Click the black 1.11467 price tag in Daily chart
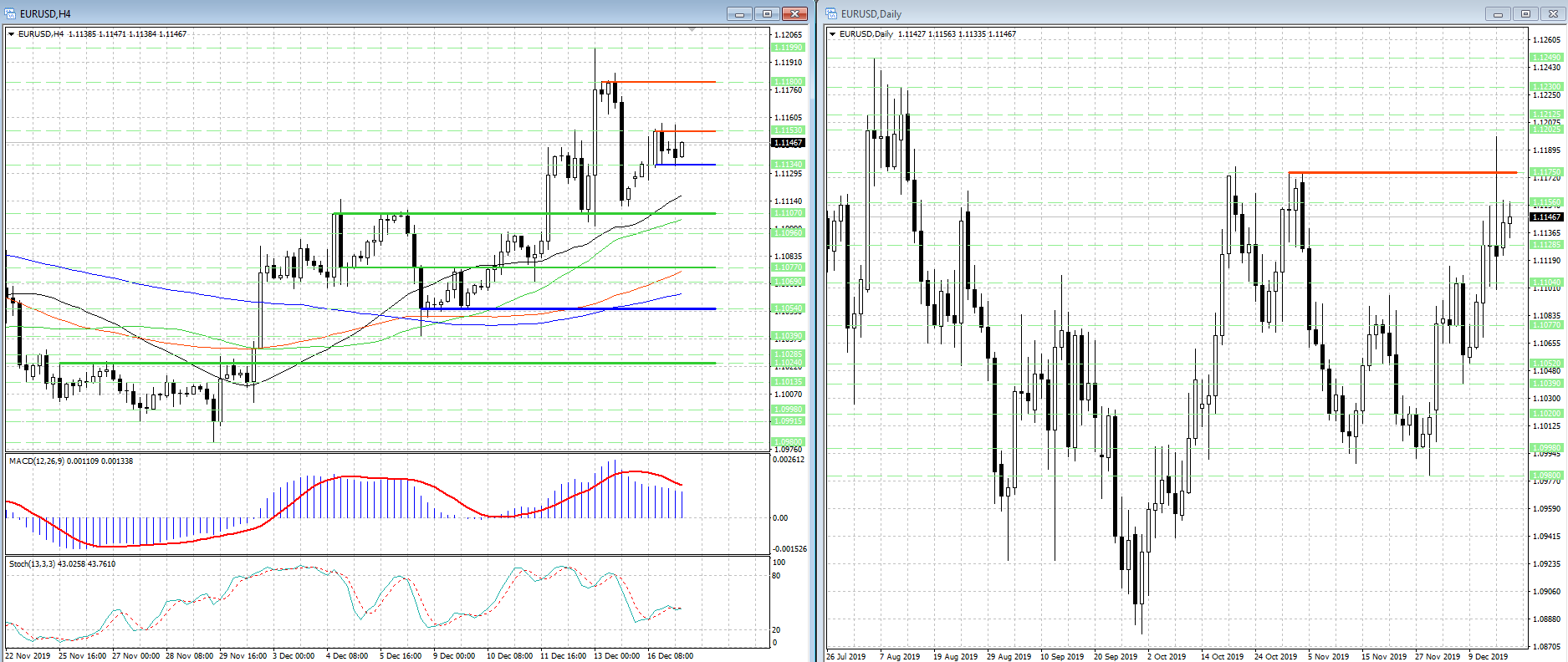 pos(1546,217)
